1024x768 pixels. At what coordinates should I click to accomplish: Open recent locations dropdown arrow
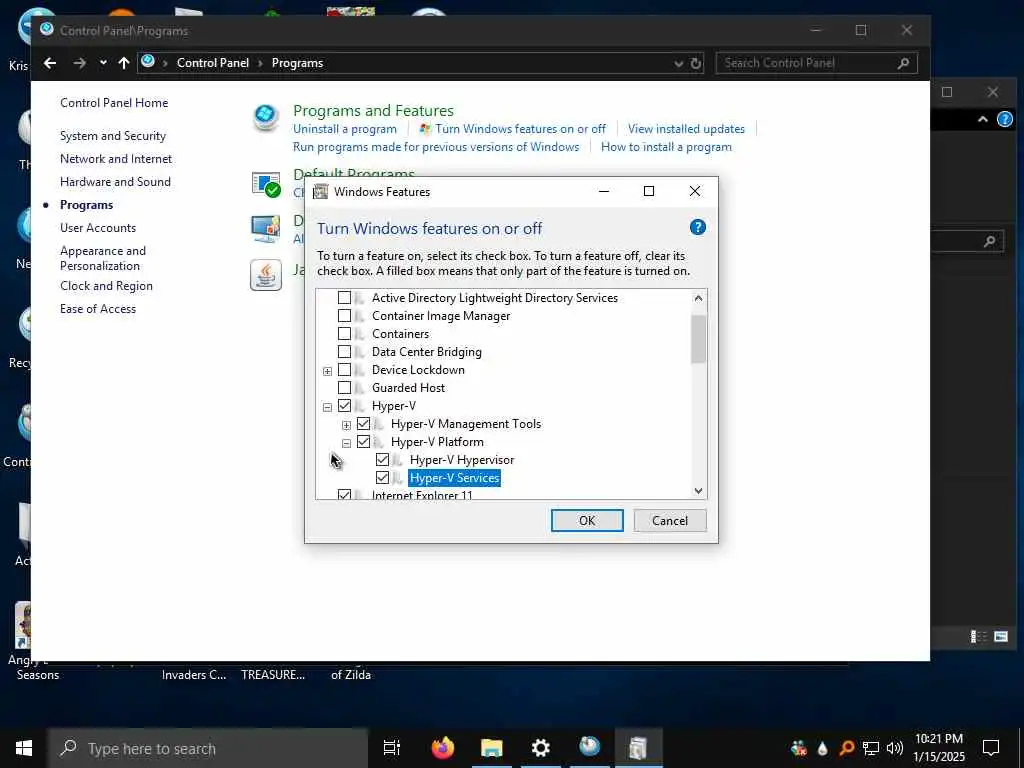pos(103,63)
